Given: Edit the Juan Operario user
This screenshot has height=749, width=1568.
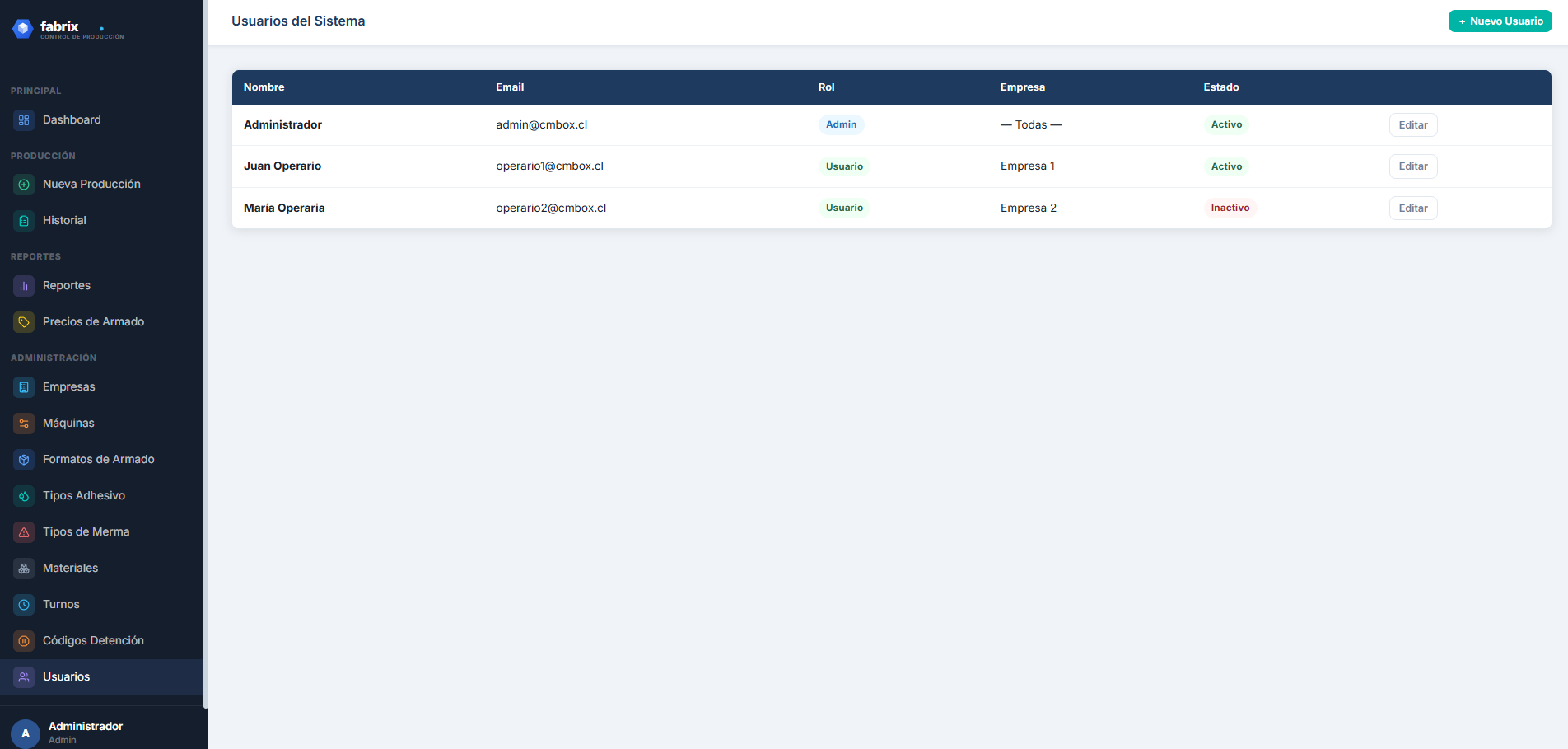Looking at the screenshot, I should click(1413, 166).
